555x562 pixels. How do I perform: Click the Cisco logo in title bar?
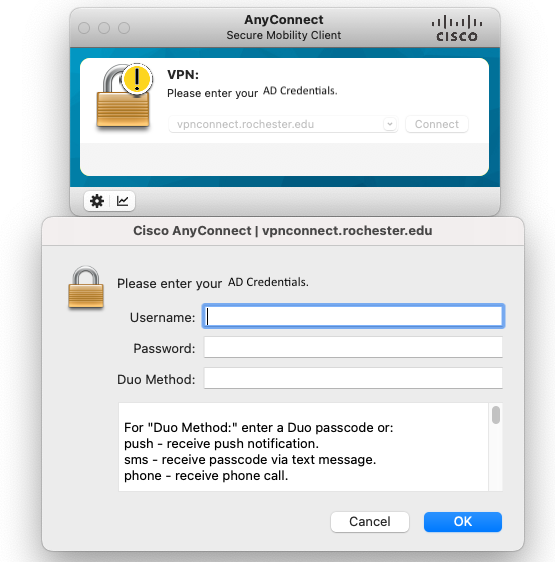[x=457, y=28]
